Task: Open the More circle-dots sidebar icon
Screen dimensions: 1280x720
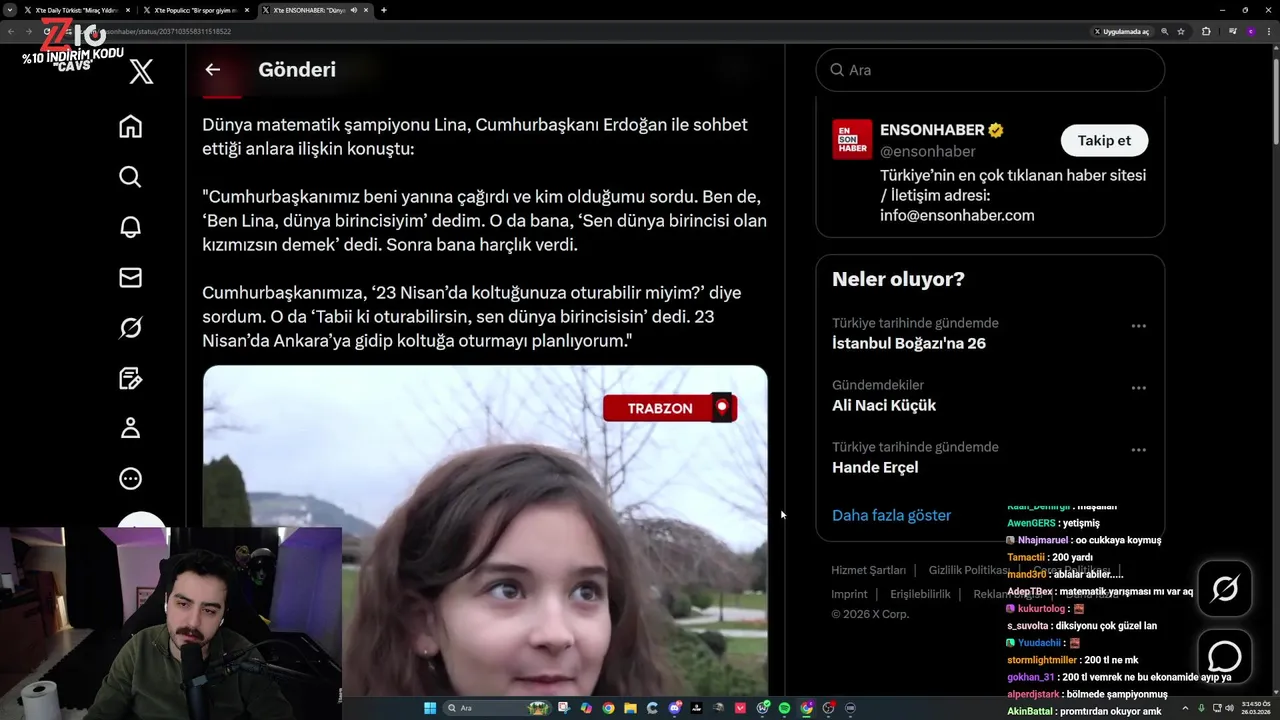Action: click(130, 479)
